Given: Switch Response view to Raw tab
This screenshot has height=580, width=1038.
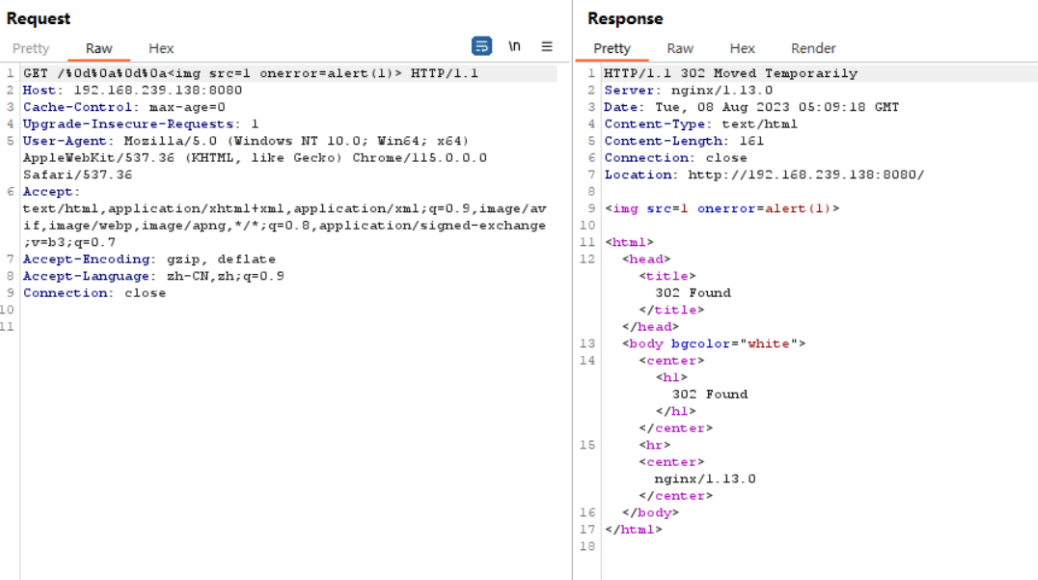Looking at the screenshot, I should point(680,48).
